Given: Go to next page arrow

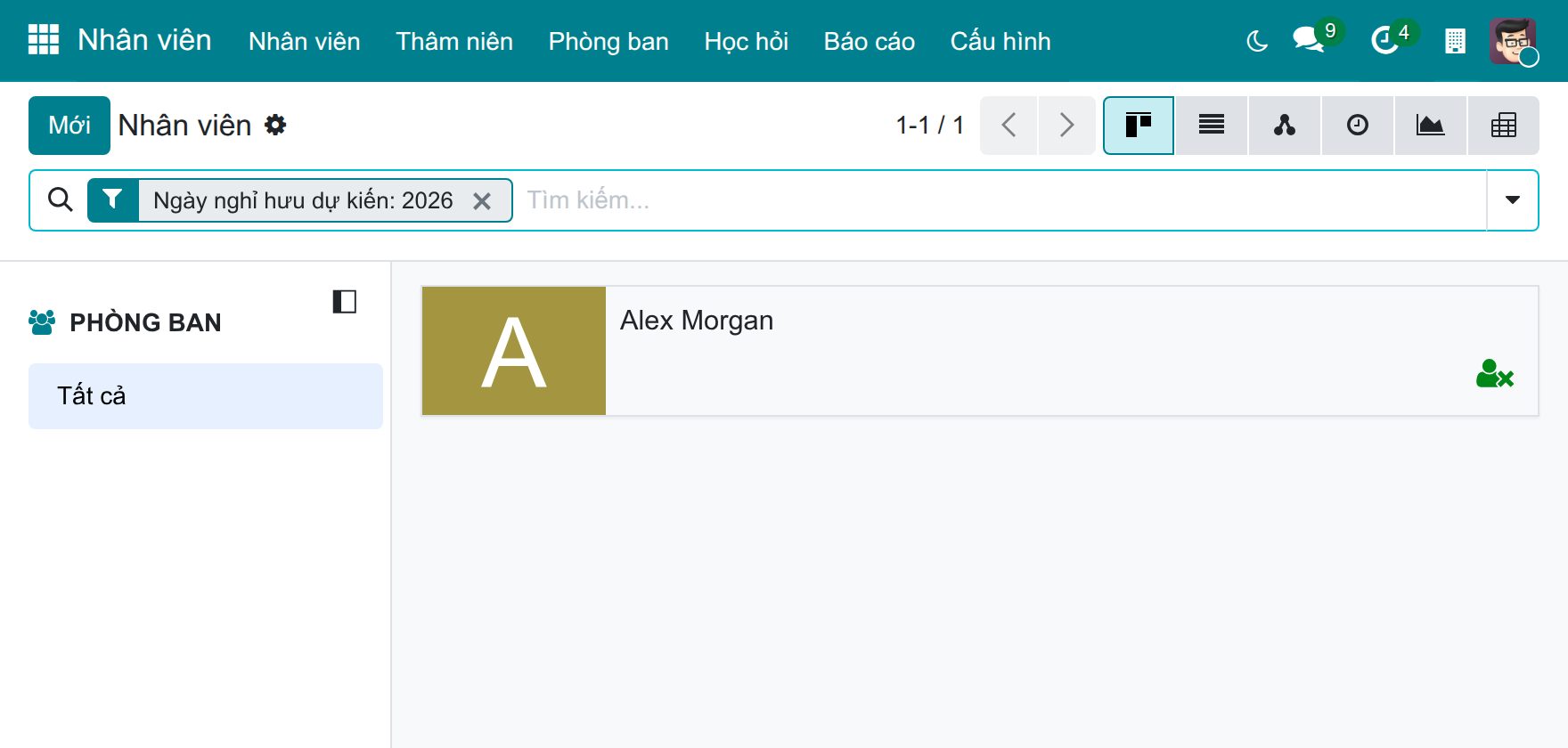Looking at the screenshot, I should [x=1067, y=126].
